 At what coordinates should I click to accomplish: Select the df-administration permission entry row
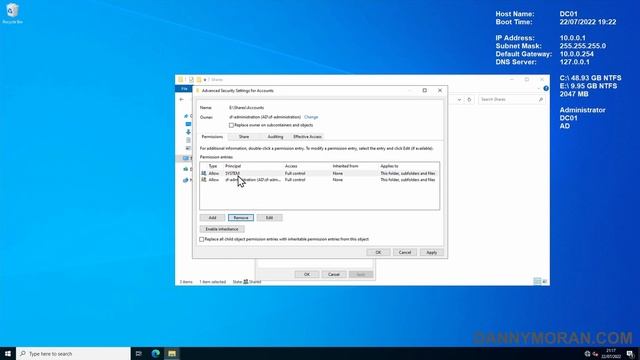(x=320, y=180)
